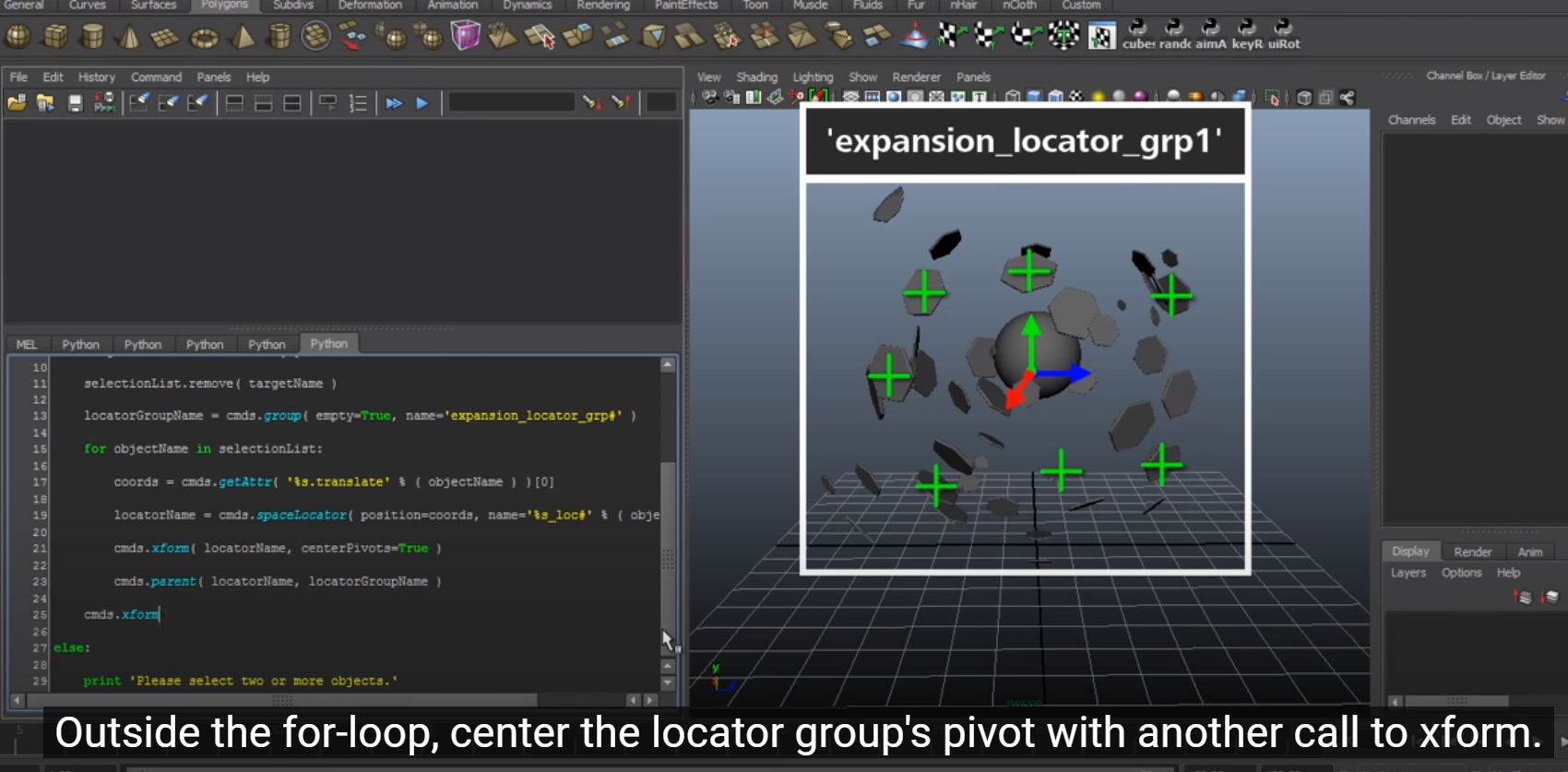Screen dimensions: 1568x772
Task: Toggle wireframe shading in the viewport
Action: coord(1013,97)
